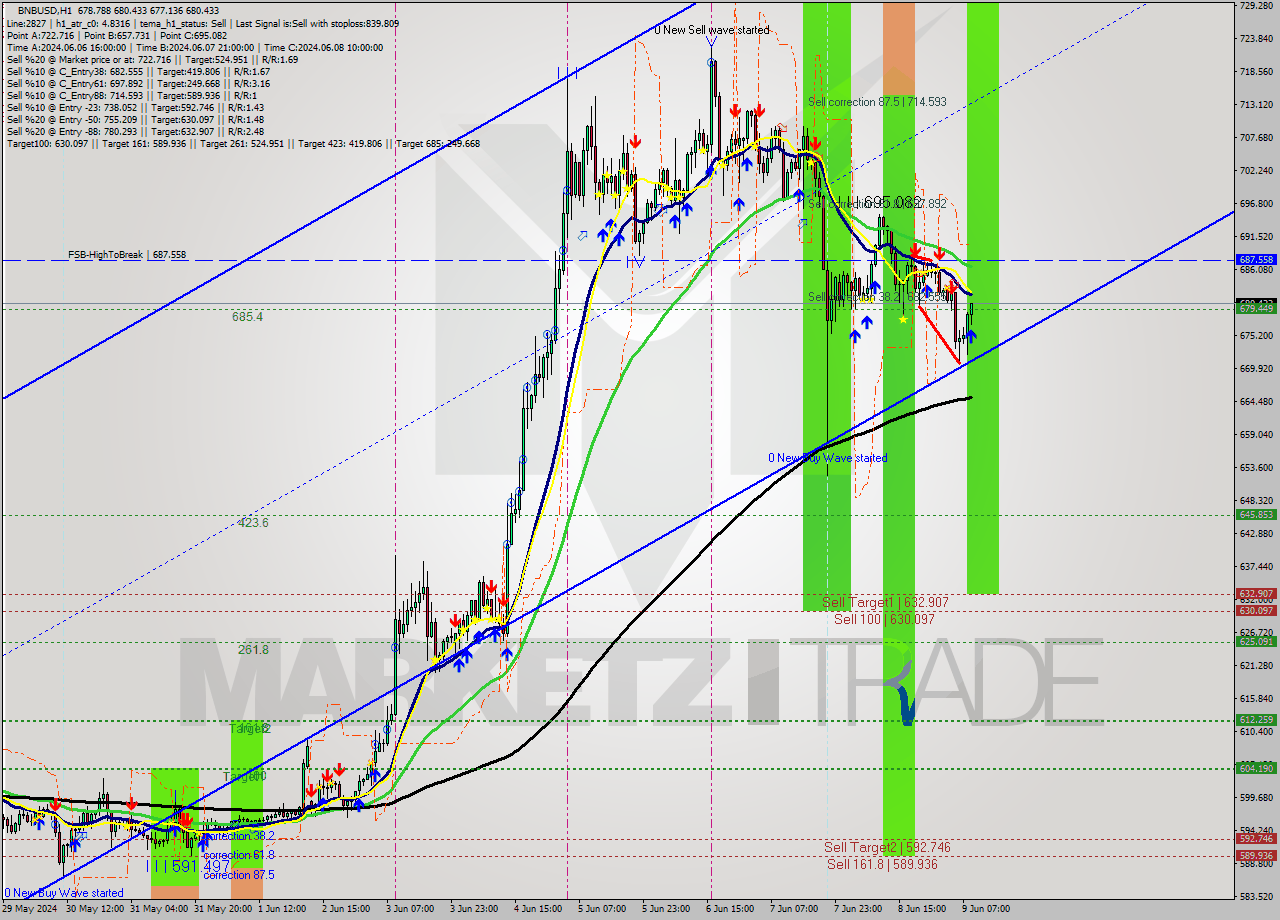Click the red 632.907 price axis tag
The image size is (1280, 920).
[x=1256, y=593]
